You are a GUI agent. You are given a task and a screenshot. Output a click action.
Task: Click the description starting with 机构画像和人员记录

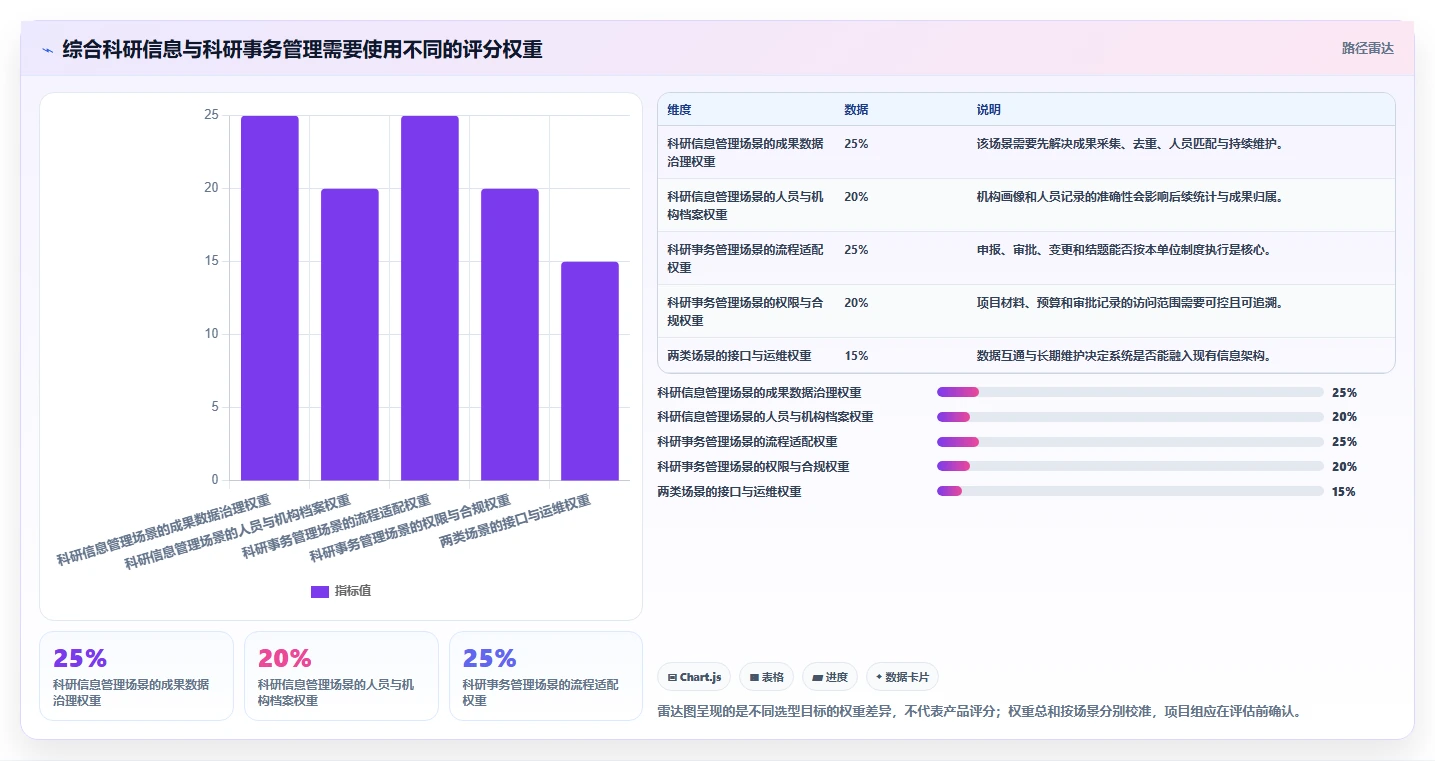(1130, 197)
